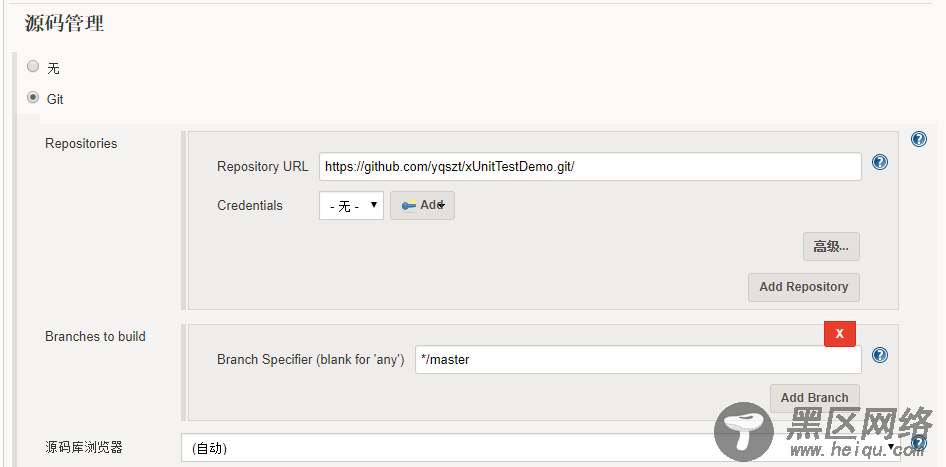The image size is (946, 467).
Task: Select the Git radio button
Action: (33, 97)
